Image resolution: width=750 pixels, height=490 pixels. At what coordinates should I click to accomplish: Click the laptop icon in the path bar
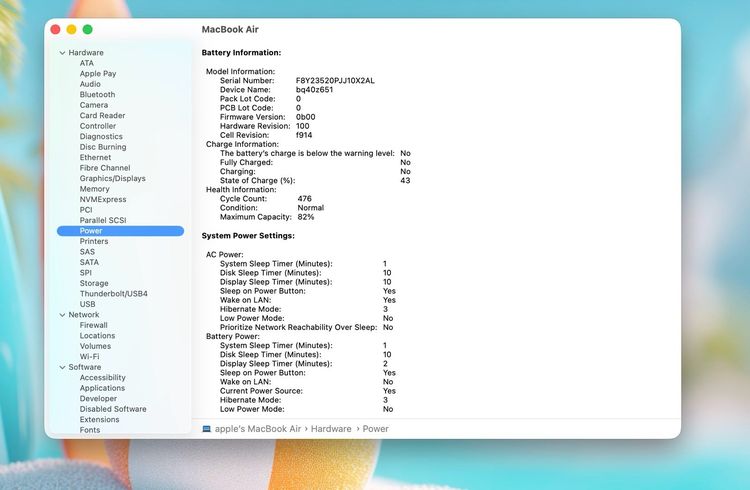pos(207,429)
